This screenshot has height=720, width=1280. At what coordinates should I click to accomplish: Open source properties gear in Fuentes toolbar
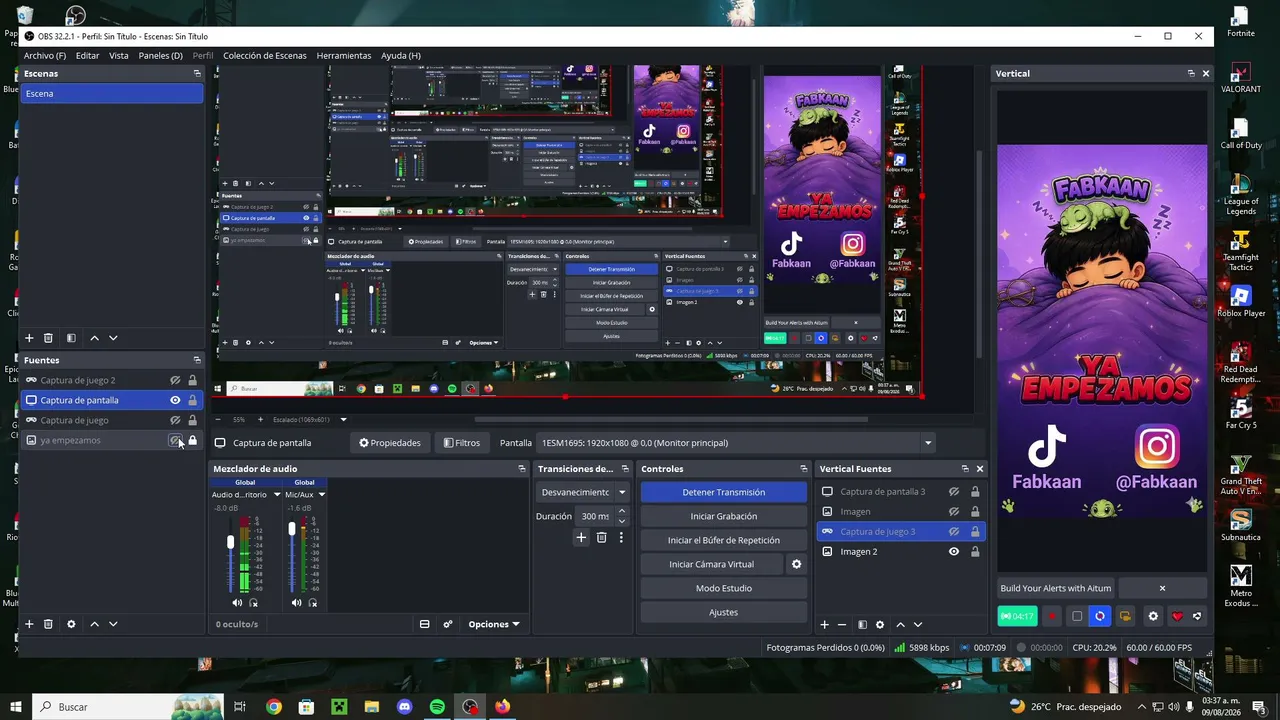71,624
